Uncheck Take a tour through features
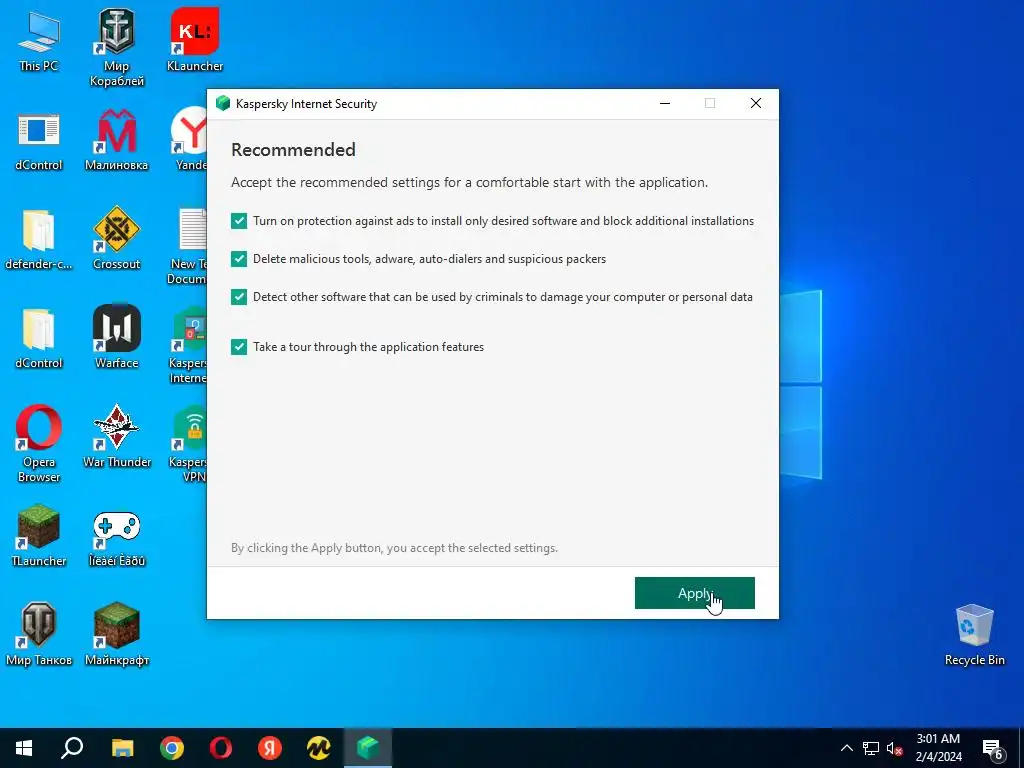The width and height of the screenshot is (1024, 768). pyautogui.click(x=239, y=347)
